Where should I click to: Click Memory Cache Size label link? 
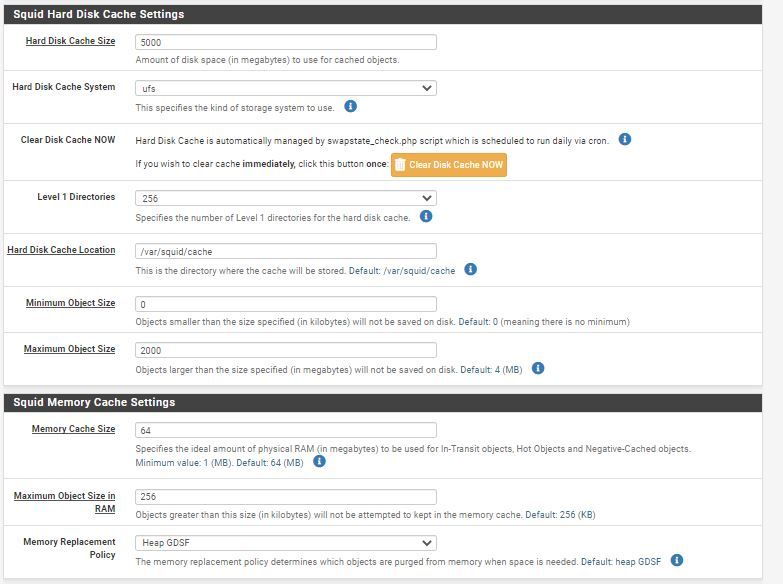(x=73, y=429)
